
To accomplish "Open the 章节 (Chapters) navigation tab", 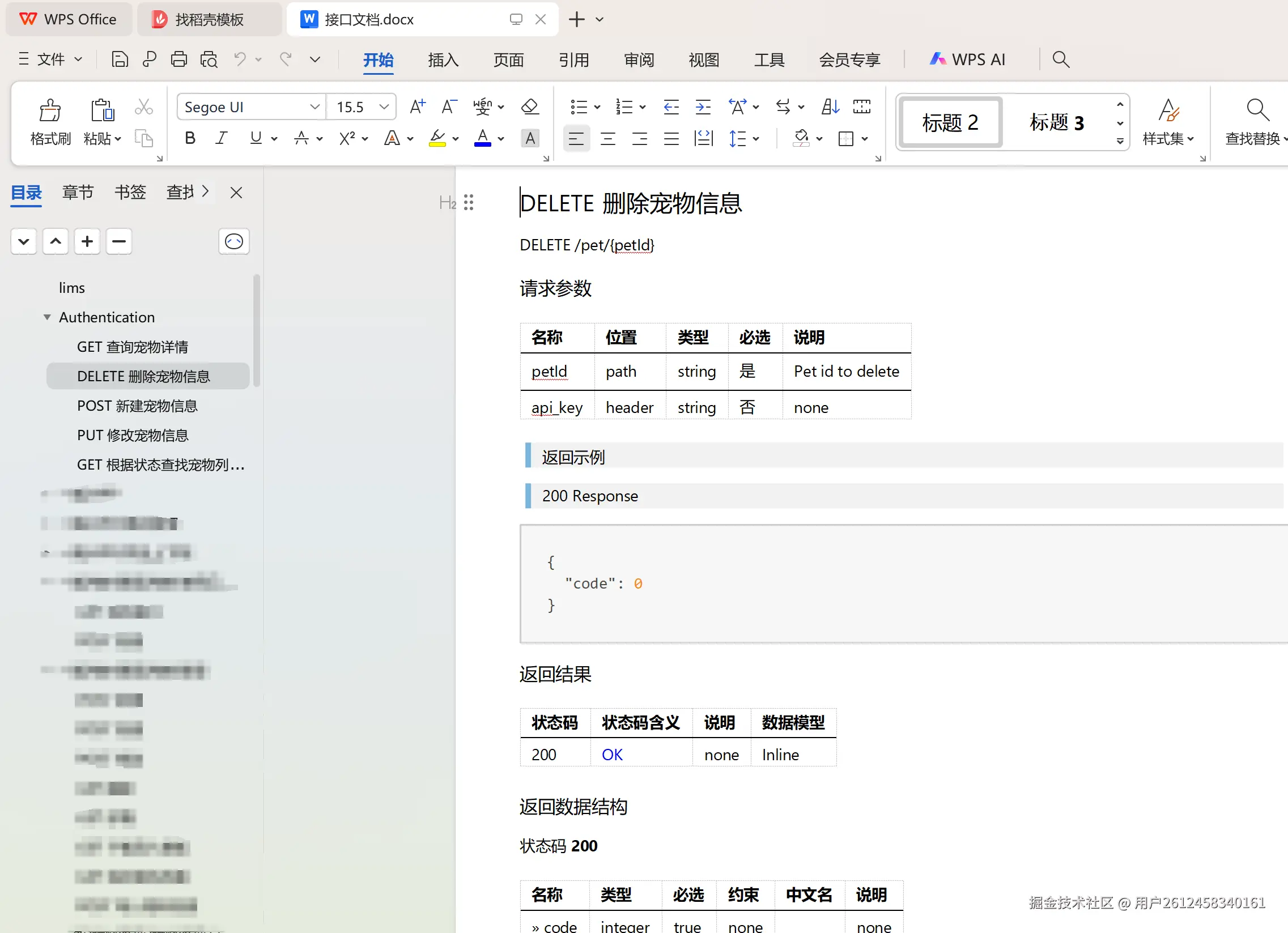I will coord(78,193).
